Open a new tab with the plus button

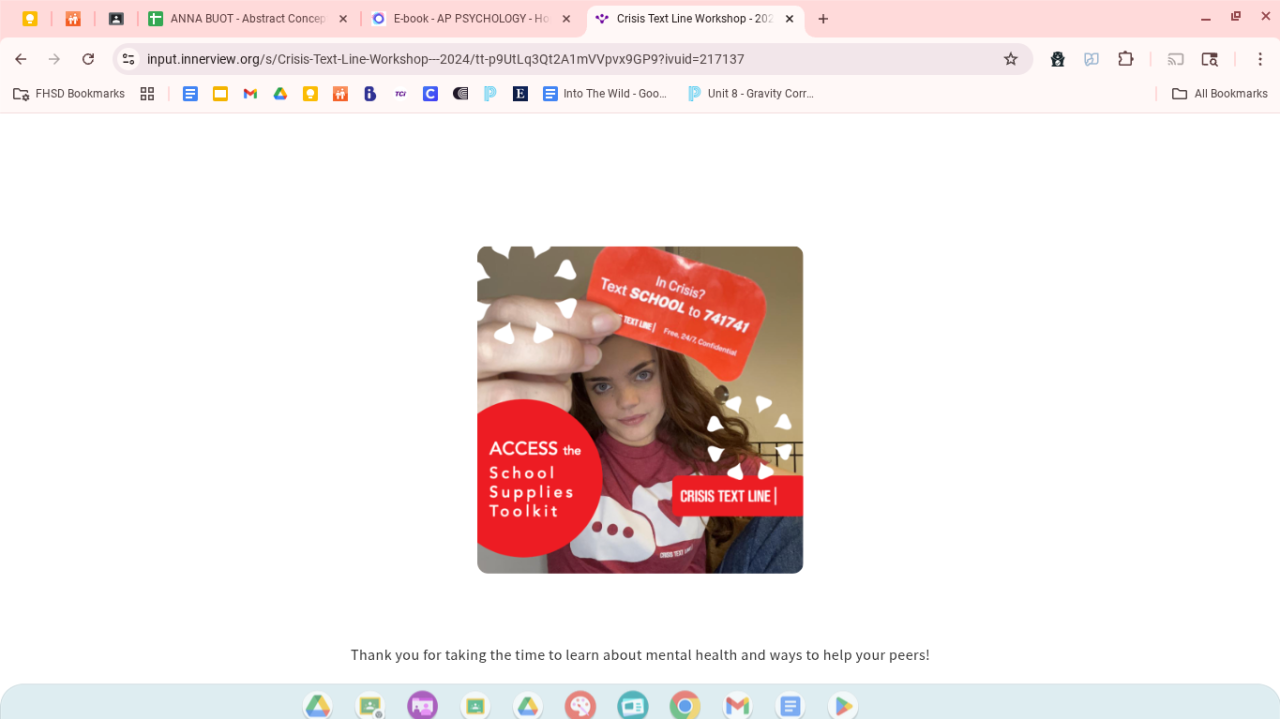click(x=823, y=19)
